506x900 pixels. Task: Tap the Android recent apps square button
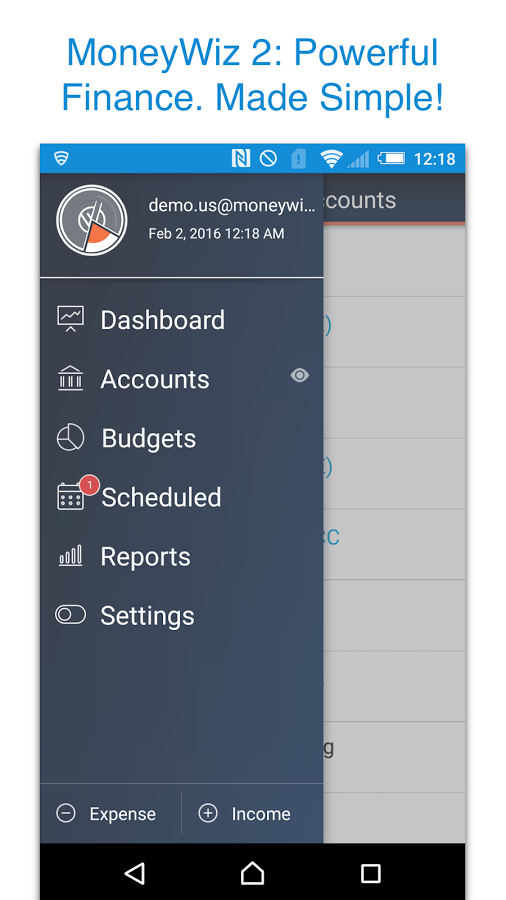[x=371, y=874]
